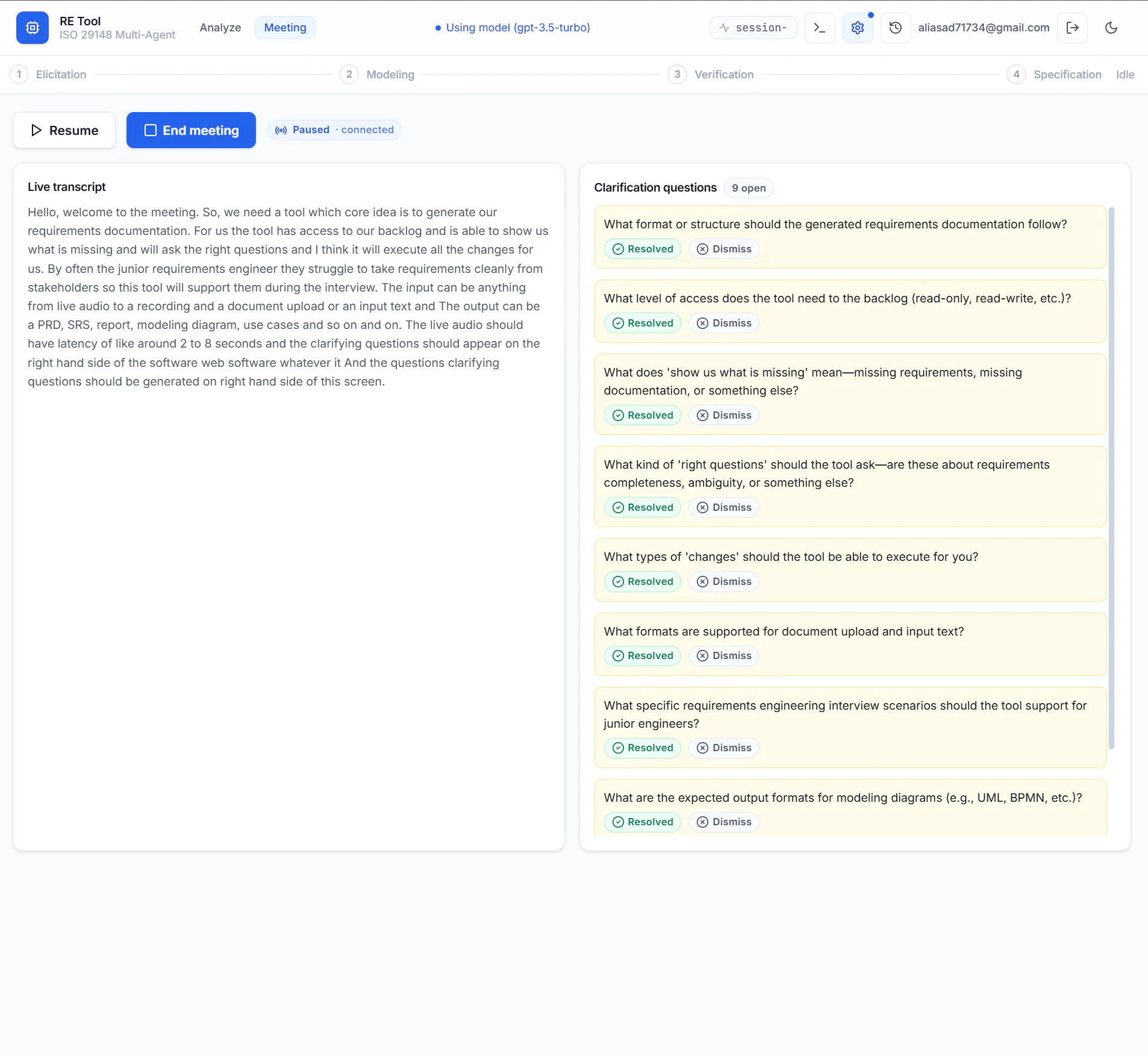Click the Idle status label
This screenshot has width=1148, height=1056.
[1125, 75]
